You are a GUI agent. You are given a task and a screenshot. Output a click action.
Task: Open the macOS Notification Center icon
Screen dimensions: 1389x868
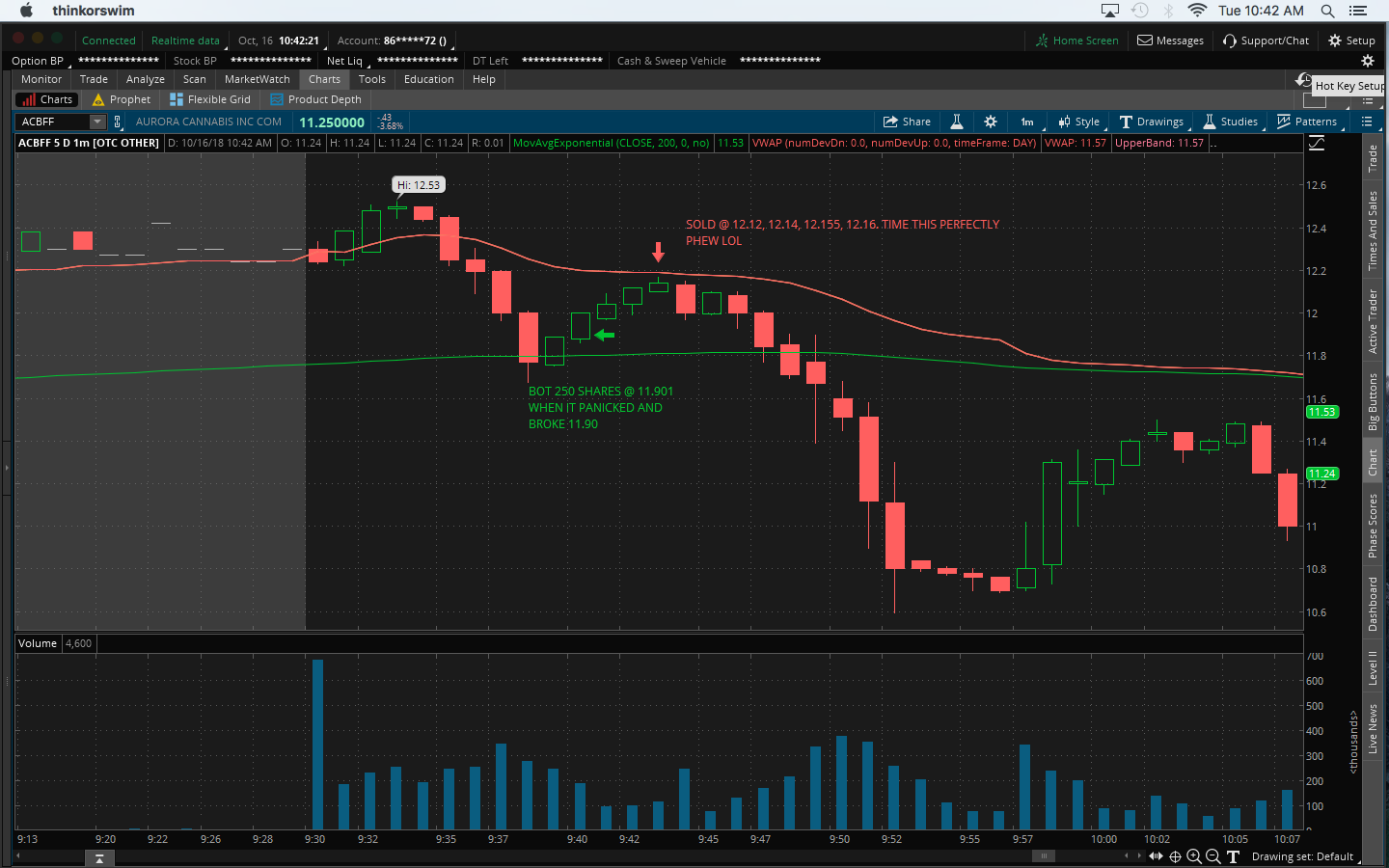point(1358,11)
